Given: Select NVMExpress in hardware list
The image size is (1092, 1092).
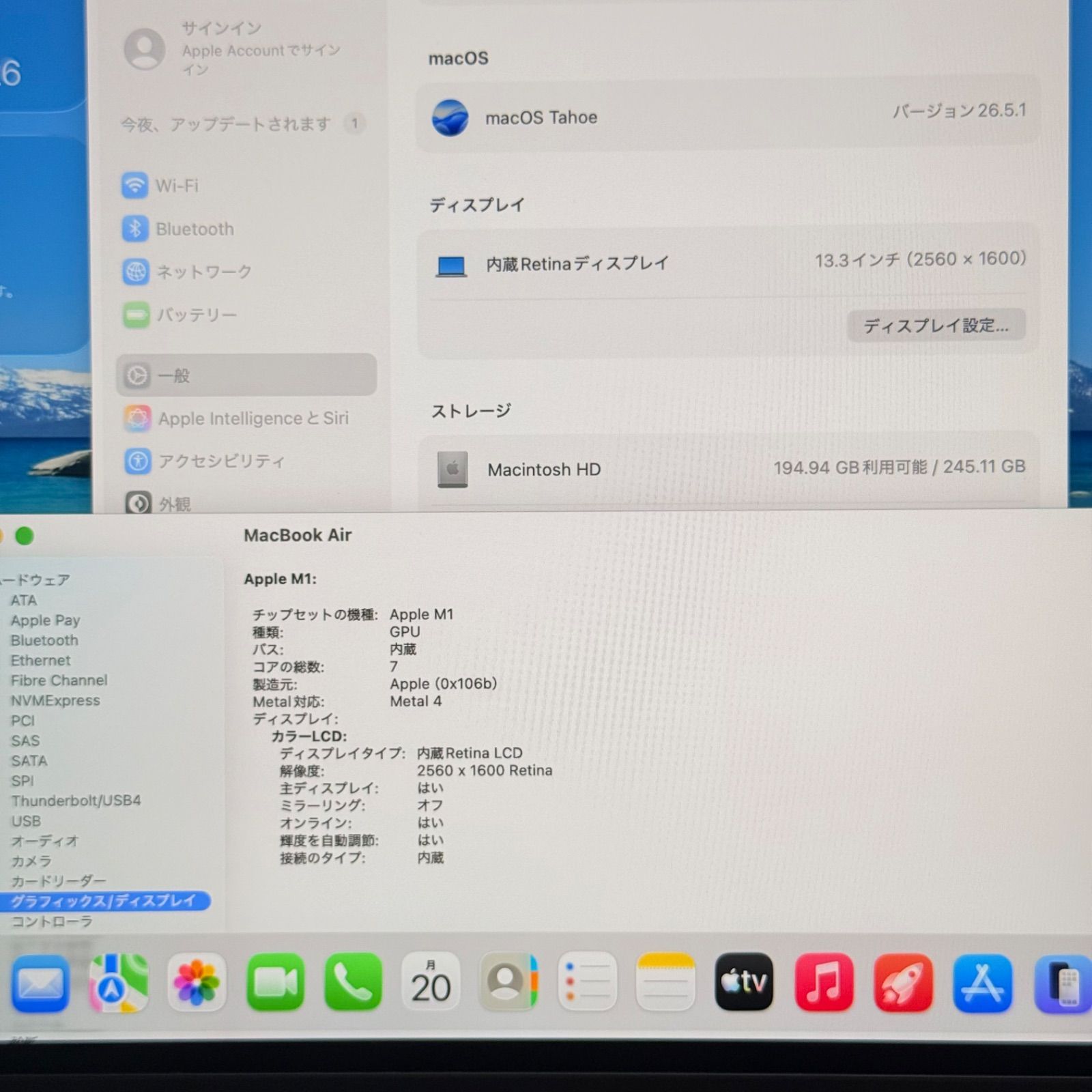Looking at the screenshot, I should point(55,700).
